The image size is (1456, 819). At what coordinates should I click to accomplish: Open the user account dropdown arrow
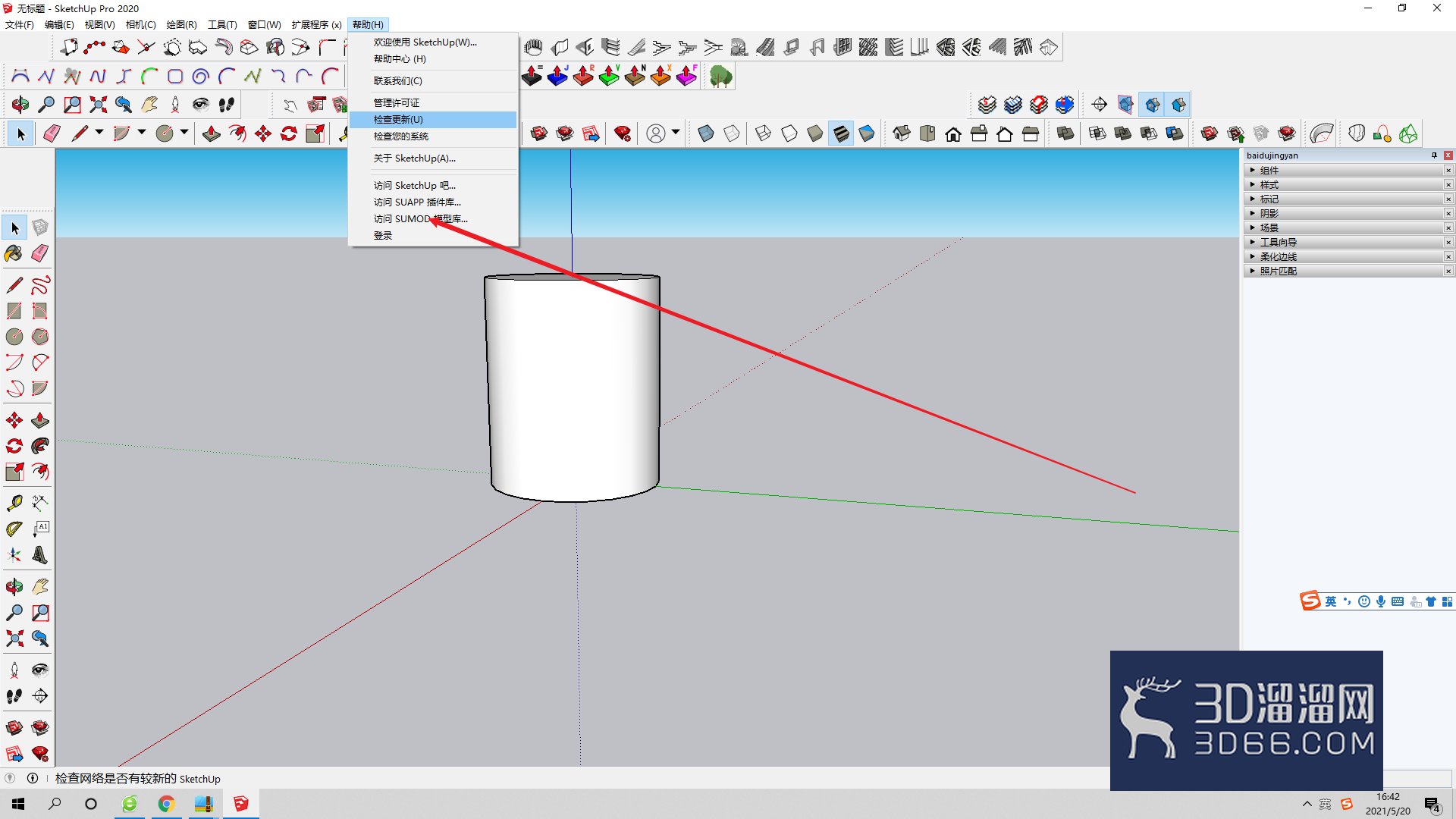click(676, 133)
